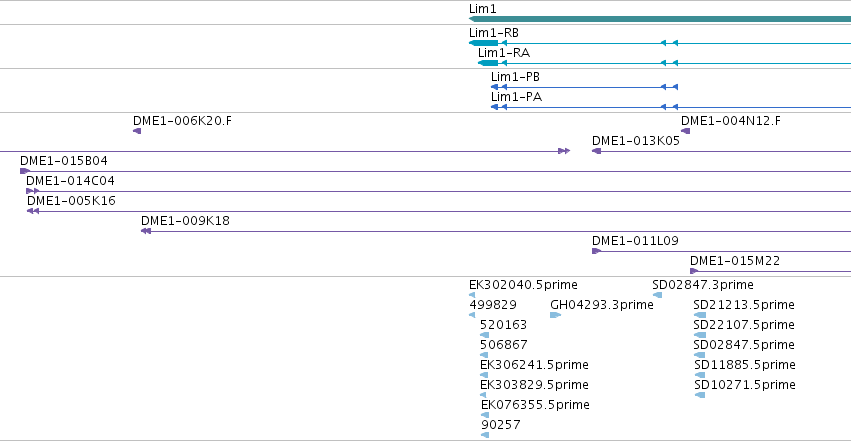Click the 90257 EST marker

tap(485, 435)
